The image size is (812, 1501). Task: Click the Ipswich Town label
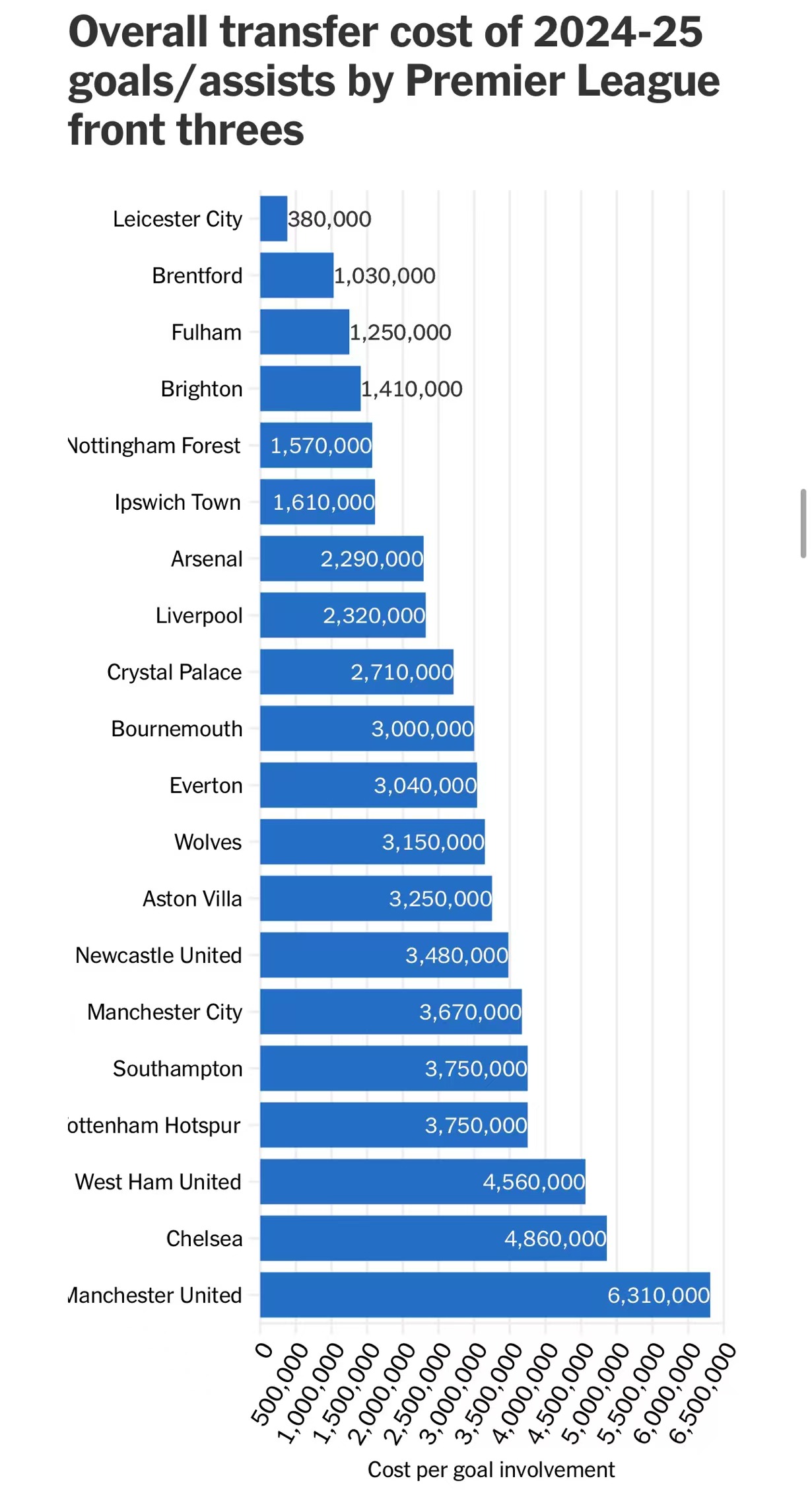point(178,503)
